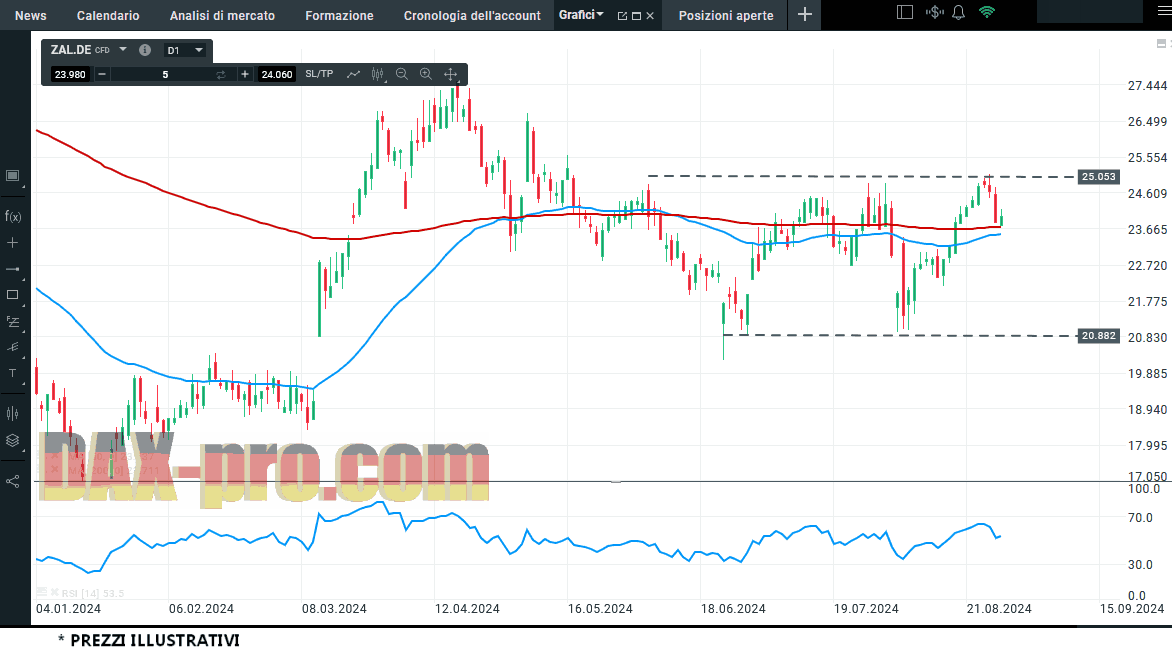Check the green connection status icon
Viewport: 1172px width, 651px height.
pyautogui.click(x=987, y=12)
